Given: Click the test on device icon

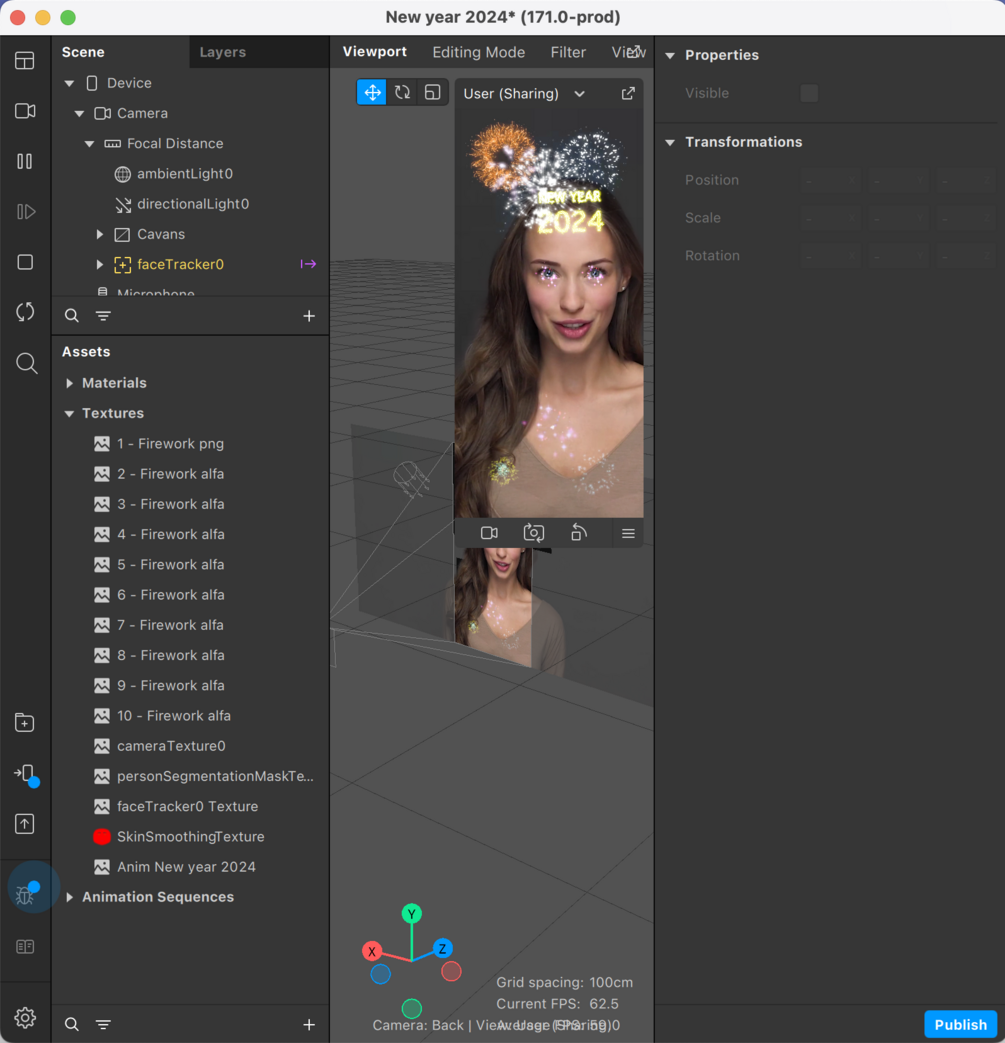Looking at the screenshot, I should pyautogui.click(x=27, y=774).
